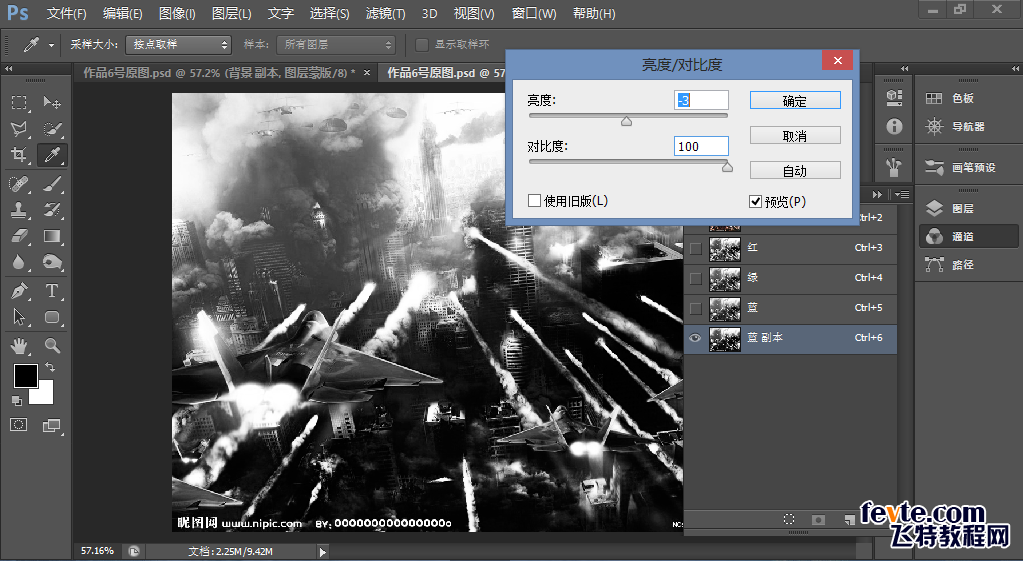Click 自动 button in dialog
Viewport: 1023px width, 561px height.
click(x=795, y=171)
